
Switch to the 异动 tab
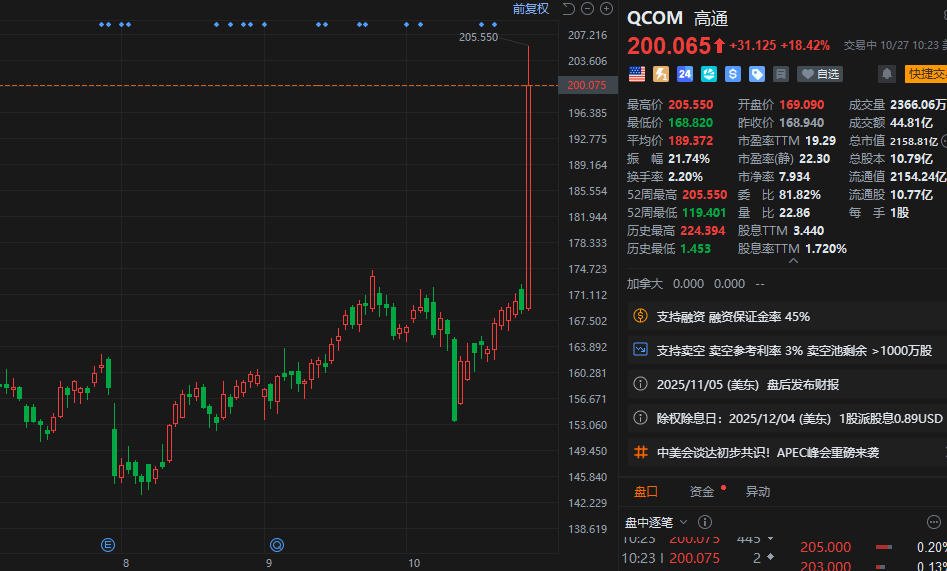[x=758, y=491]
